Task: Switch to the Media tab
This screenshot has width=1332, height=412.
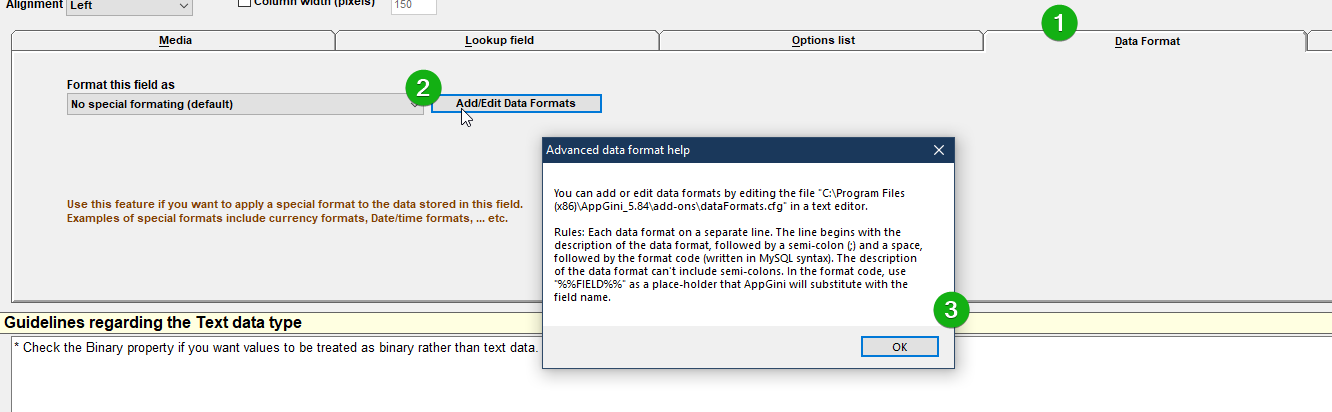Action: [x=174, y=41]
